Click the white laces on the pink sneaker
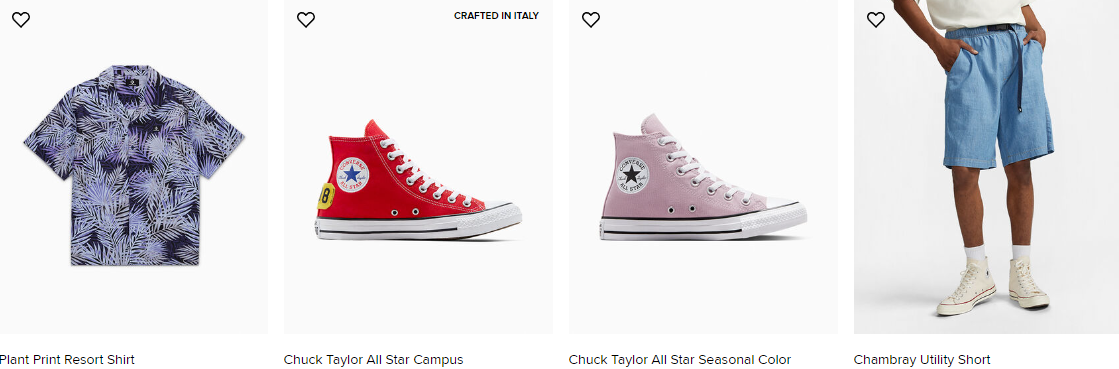 [698, 166]
